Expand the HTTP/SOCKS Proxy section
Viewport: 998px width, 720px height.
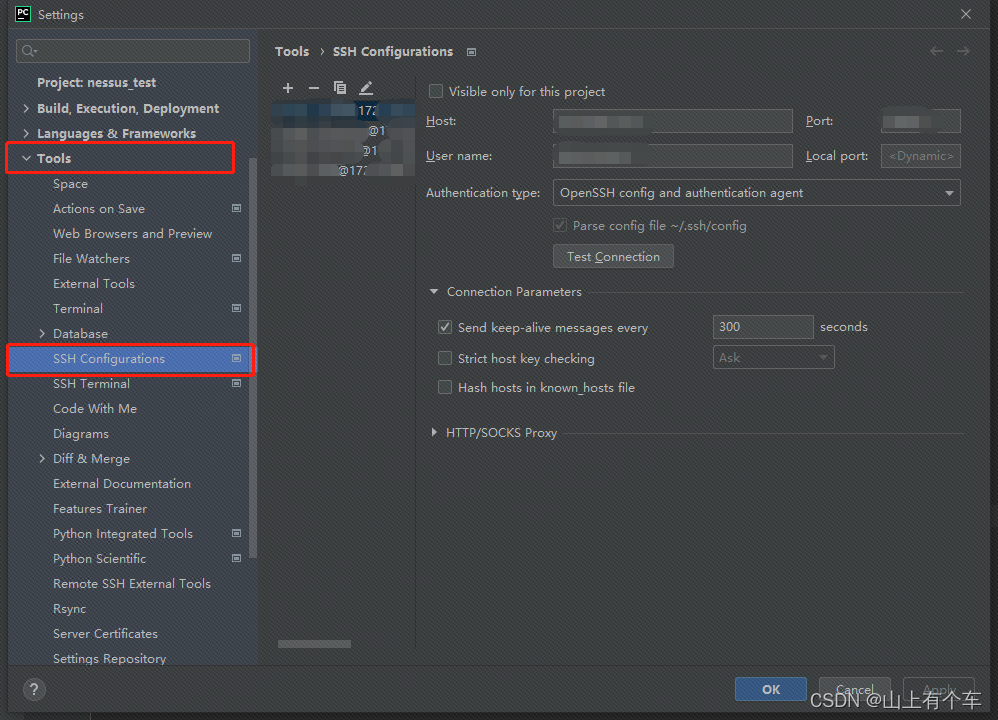(434, 432)
